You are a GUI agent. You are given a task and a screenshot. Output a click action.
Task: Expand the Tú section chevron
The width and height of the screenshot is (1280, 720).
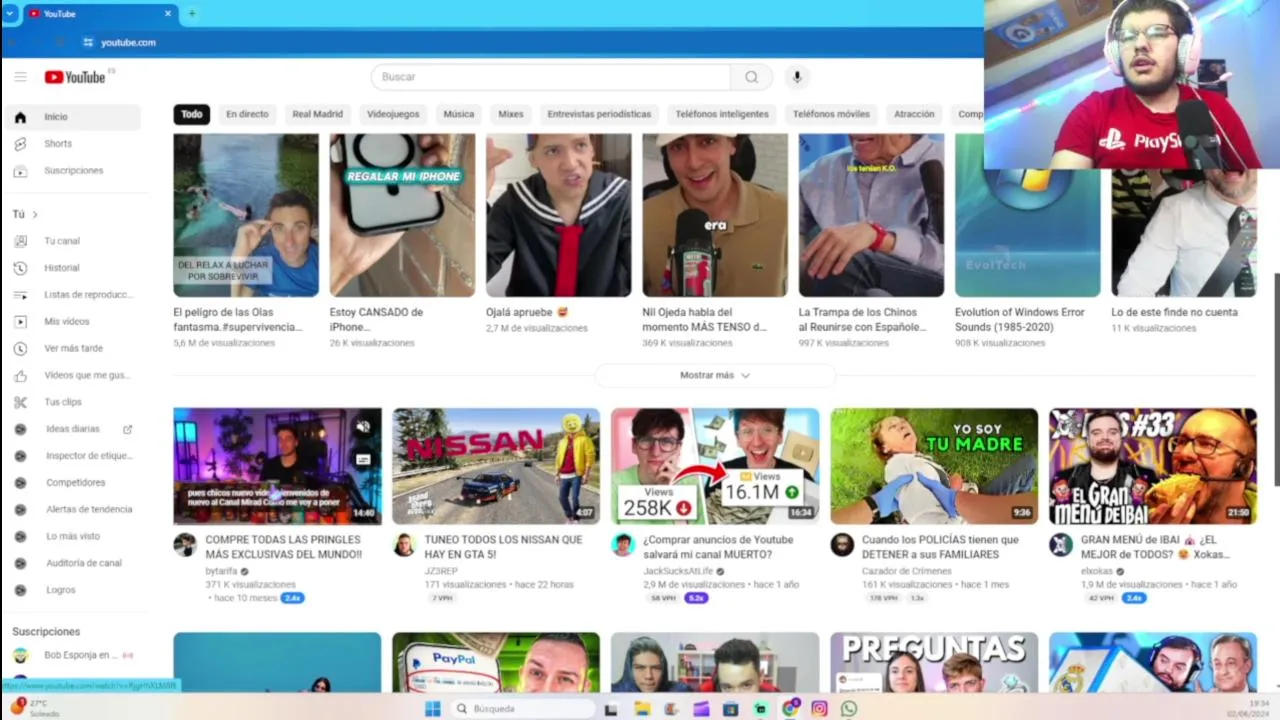pyautogui.click(x=35, y=215)
